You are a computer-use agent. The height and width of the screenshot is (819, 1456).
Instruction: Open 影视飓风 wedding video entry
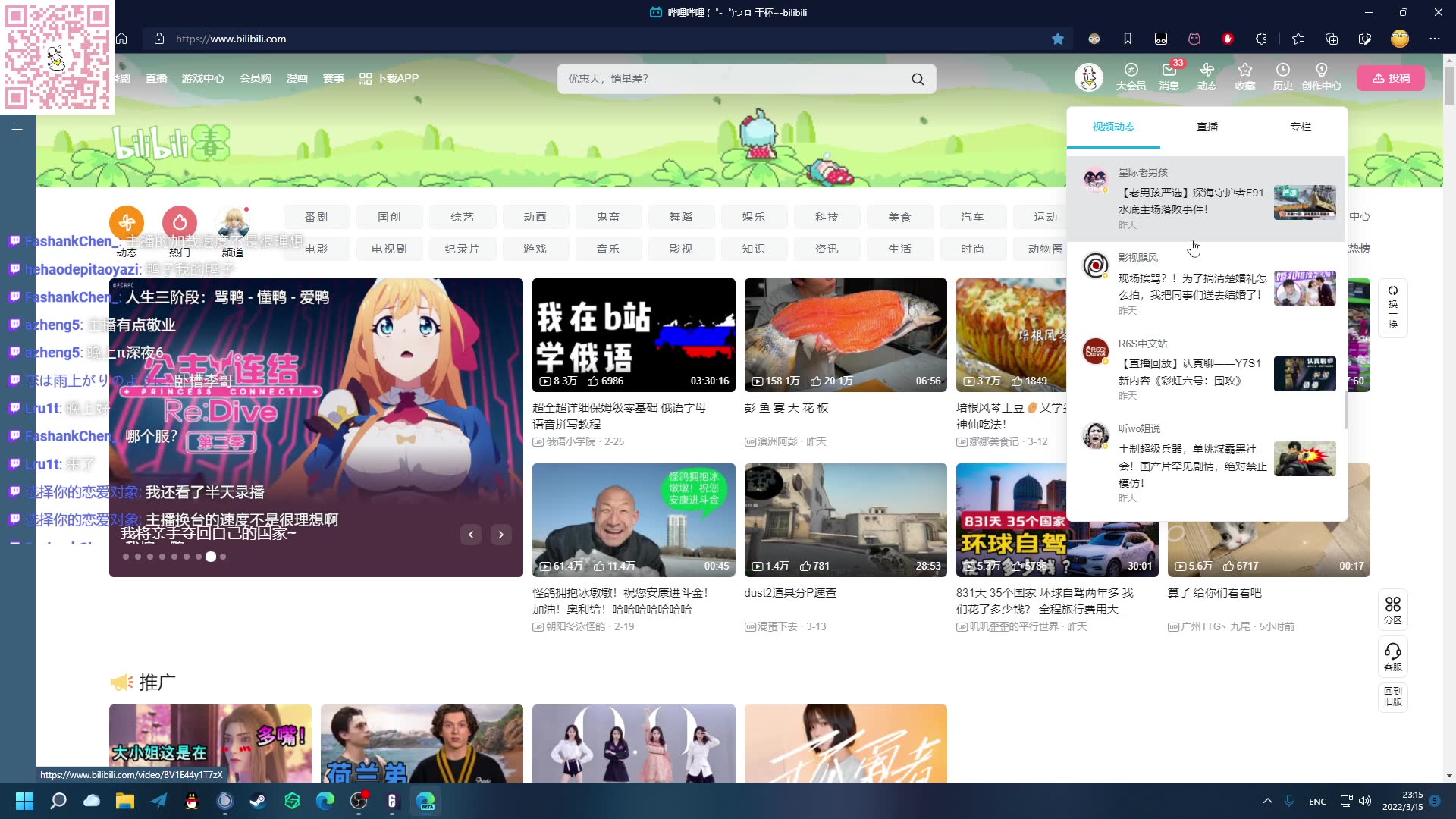click(1206, 284)
